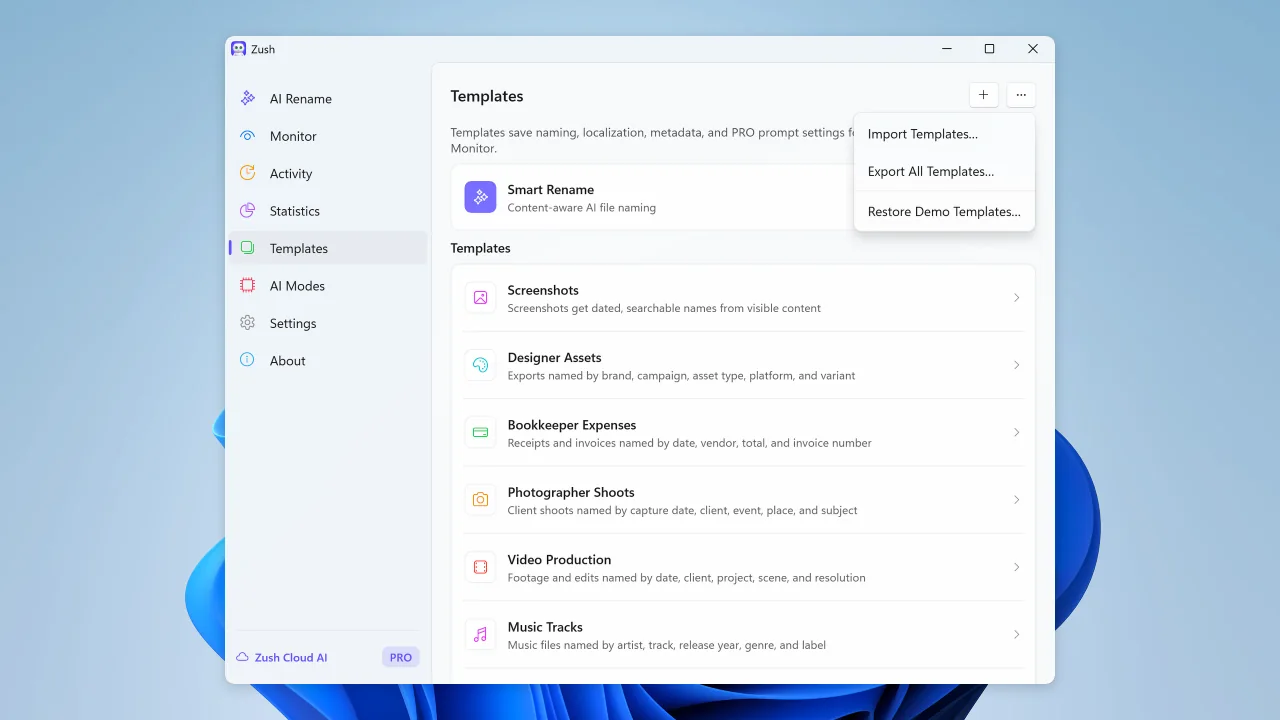Open the Activity page
The width and height of the screenshot is (1280, 720).
point(328,173)
